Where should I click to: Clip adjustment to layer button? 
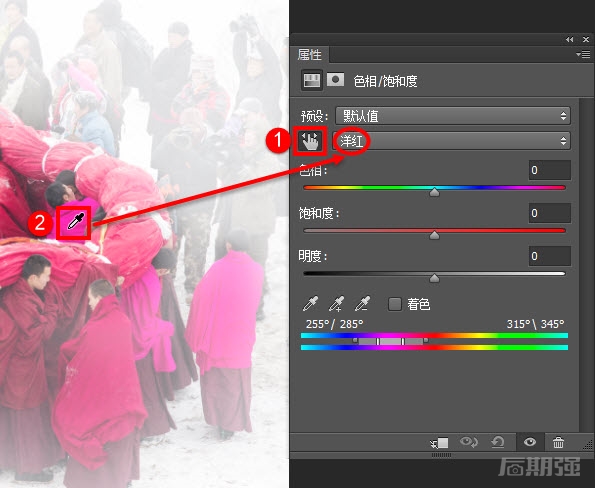[x=440, y=442]
